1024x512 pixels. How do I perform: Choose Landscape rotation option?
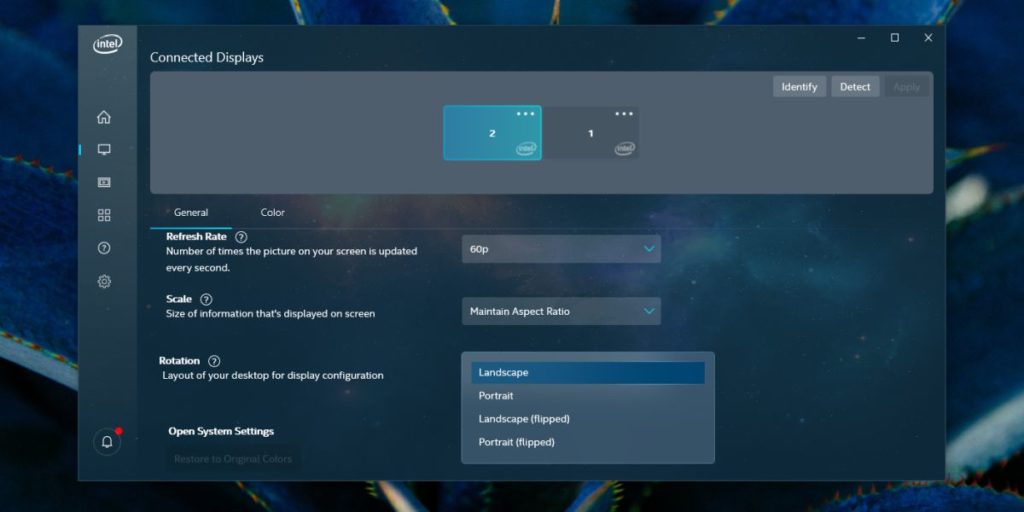[x=588, y=372]
